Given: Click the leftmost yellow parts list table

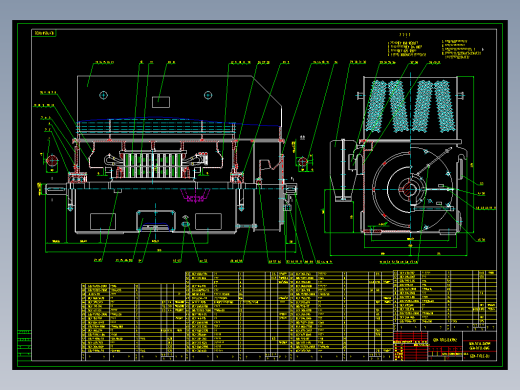Looking at the screenshot, I should tap(133, 322).
